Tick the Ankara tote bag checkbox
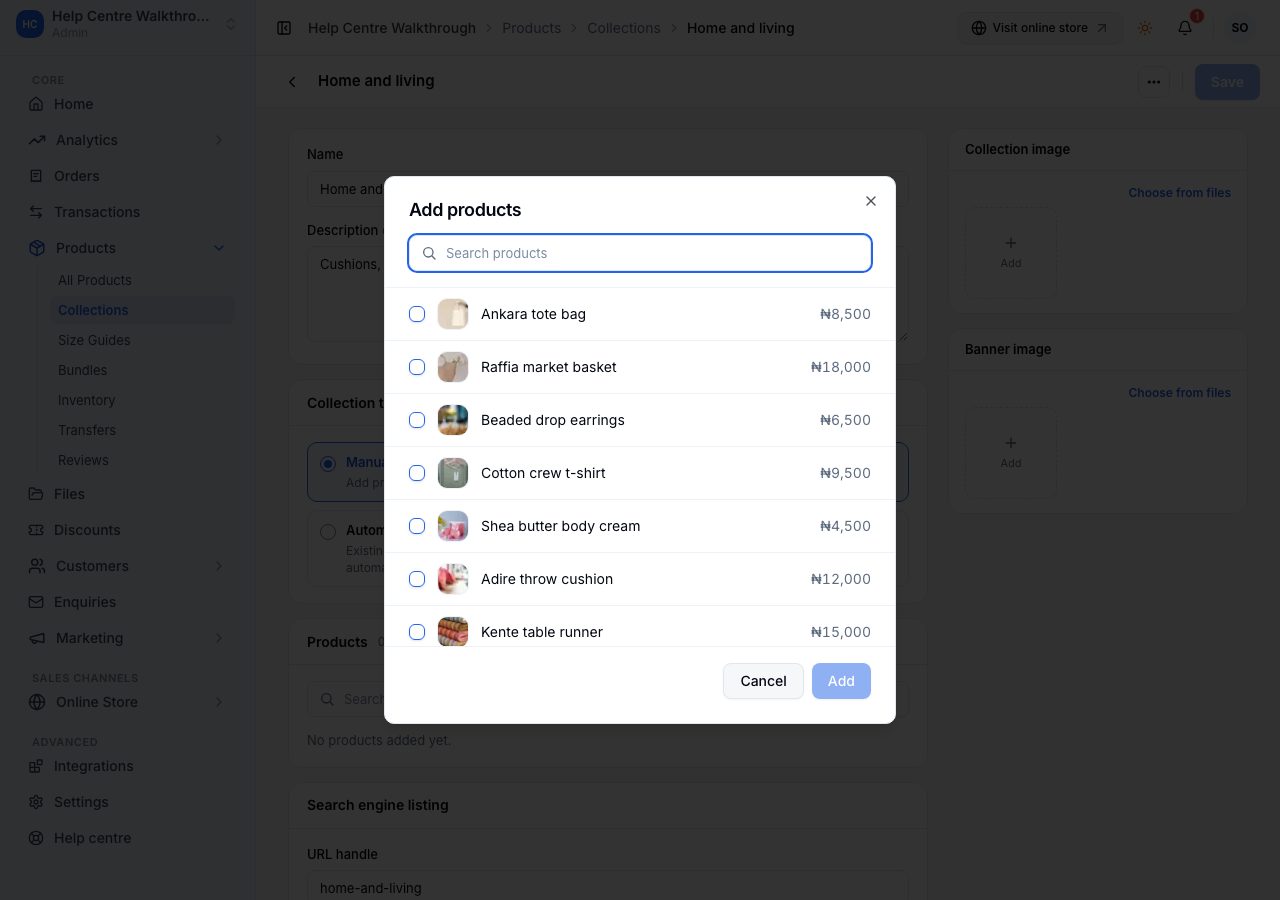The height and width of the screenshot is (900, 1280). click(x=417, y=314)
